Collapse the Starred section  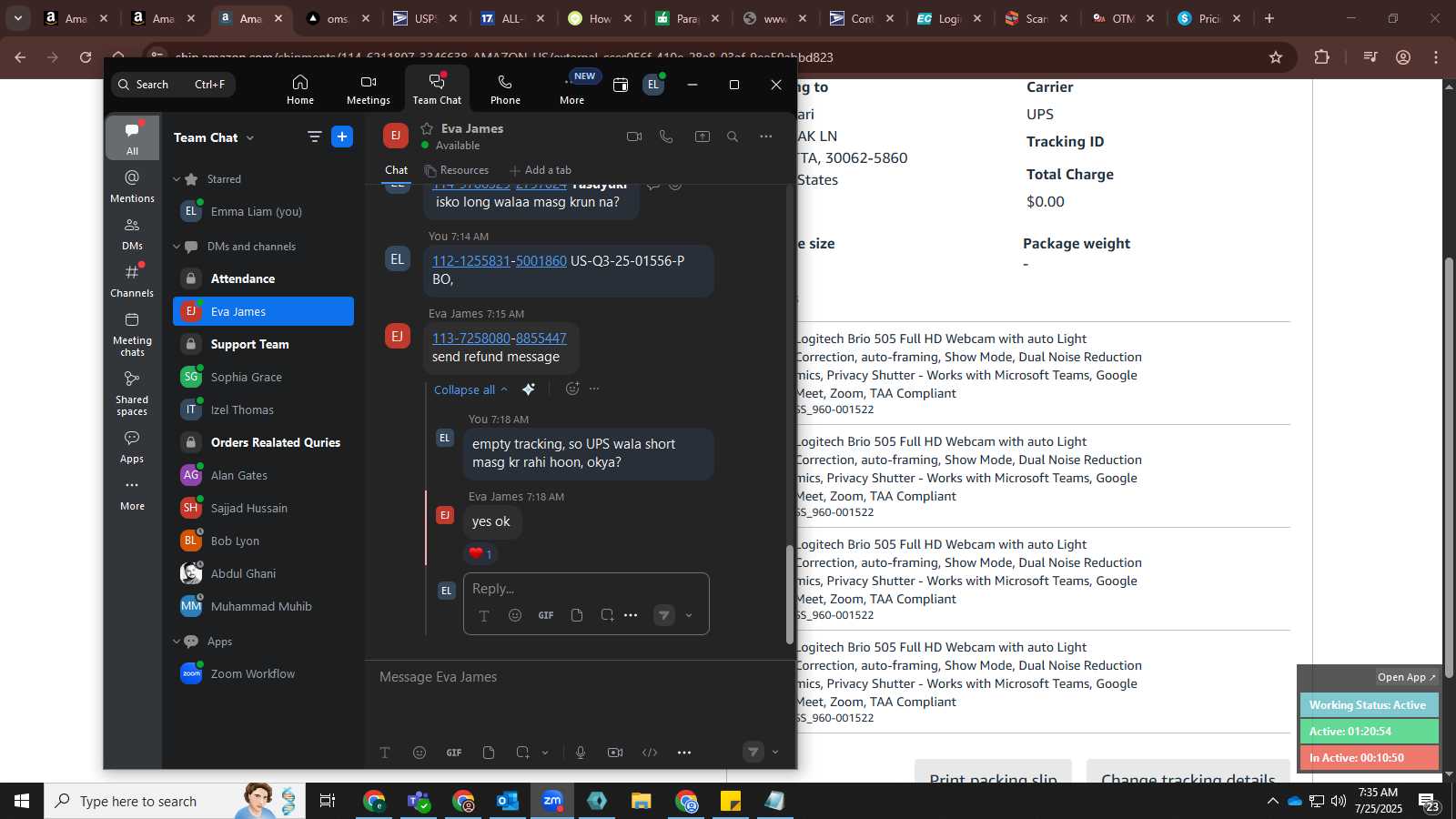pos(177,179)
